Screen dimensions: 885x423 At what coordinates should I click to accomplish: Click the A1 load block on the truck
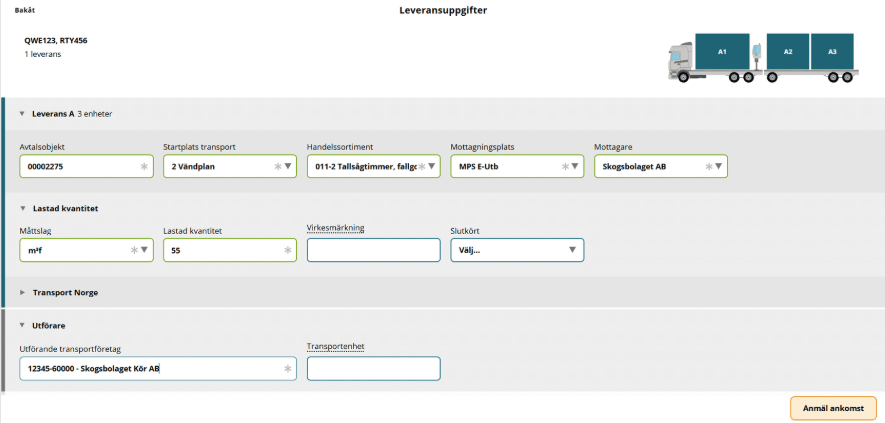coord(722,50)
